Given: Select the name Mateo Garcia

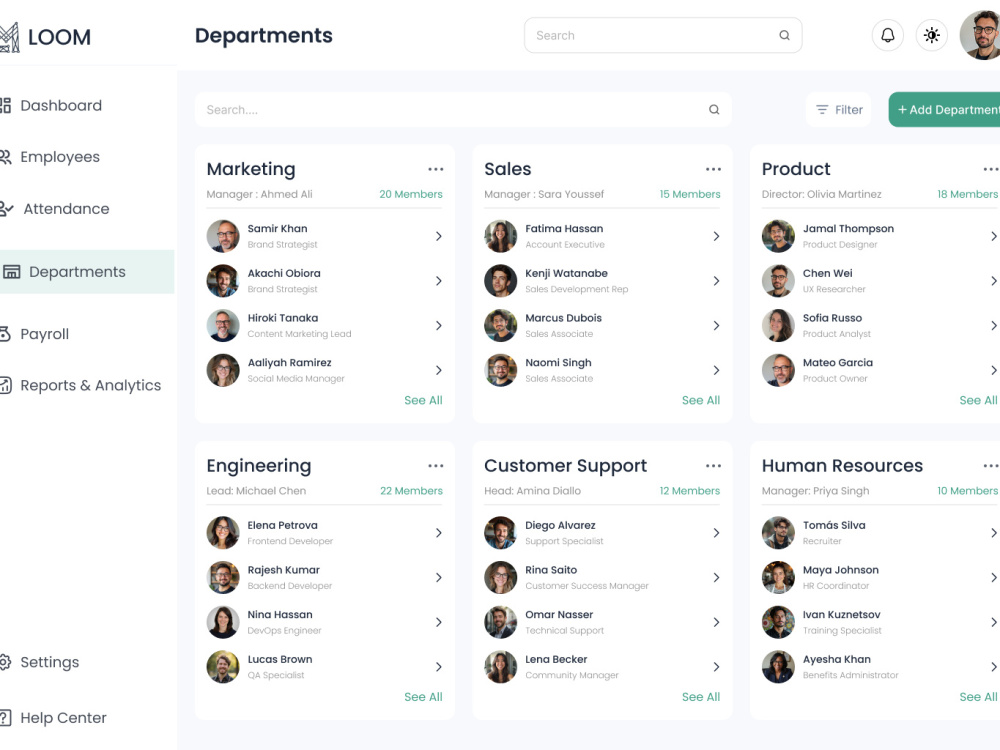Looking at the screenshot, I should point(837,362).
